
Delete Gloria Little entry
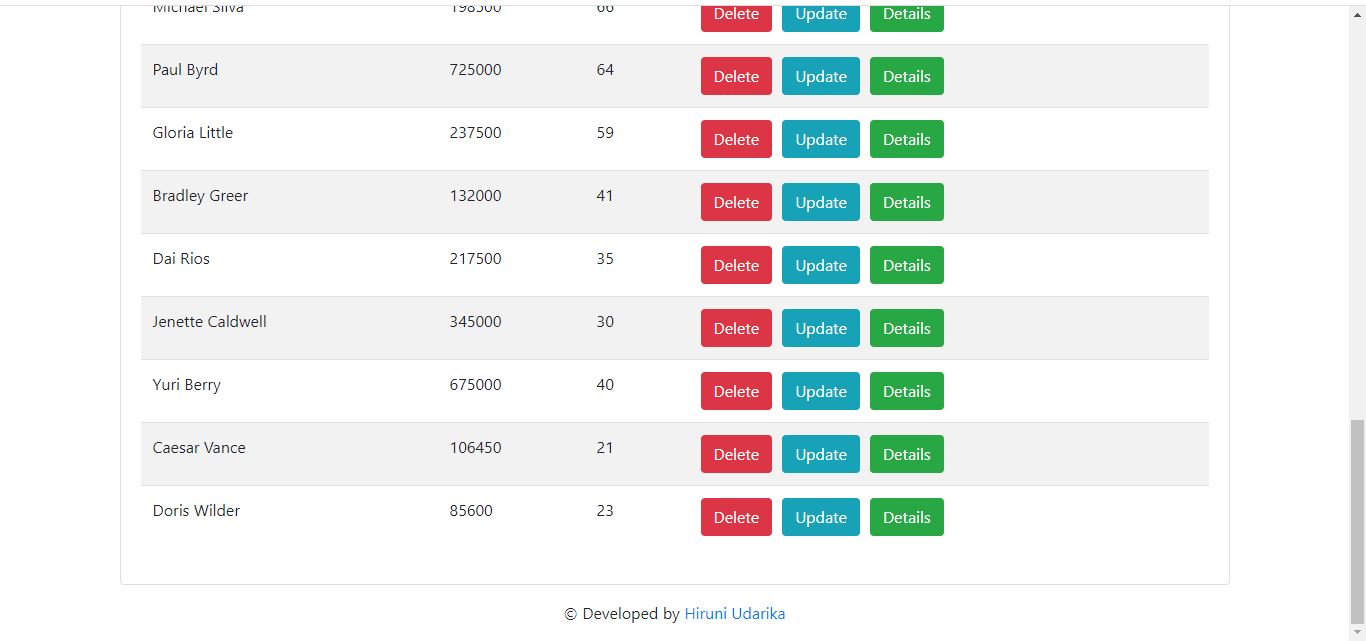(x=736, y=139)
